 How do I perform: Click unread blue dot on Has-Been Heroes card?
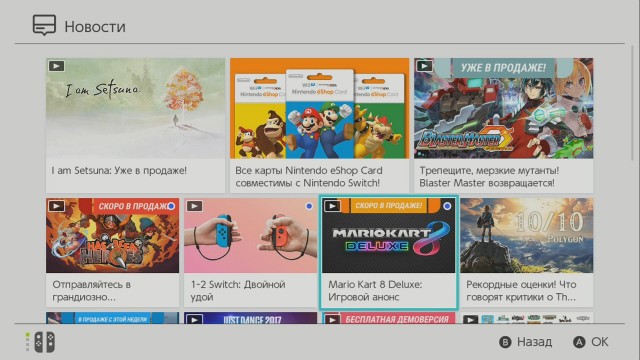pos(171,206)
